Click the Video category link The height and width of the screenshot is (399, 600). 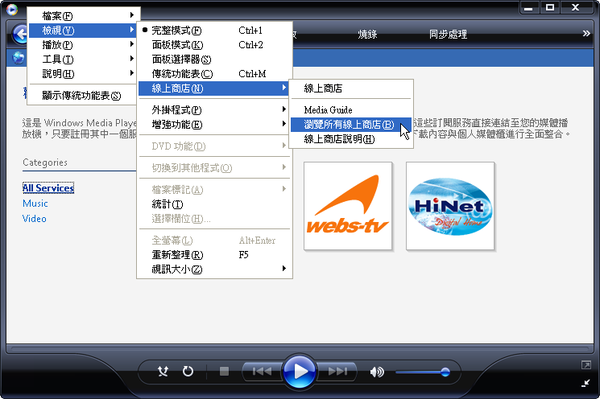tap(34, 218)
